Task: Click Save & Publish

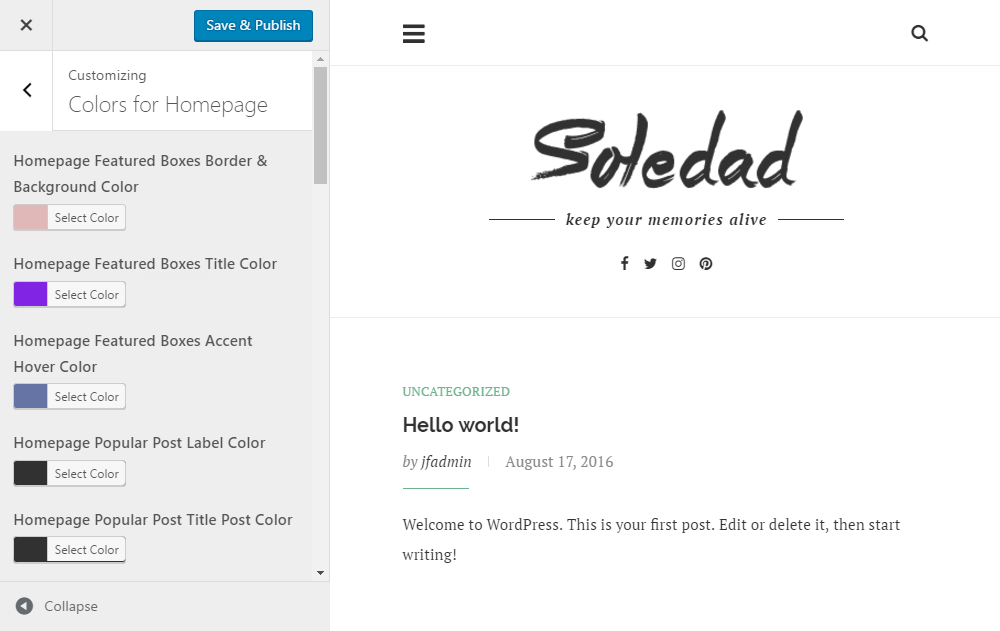Action: pos(253,25)
